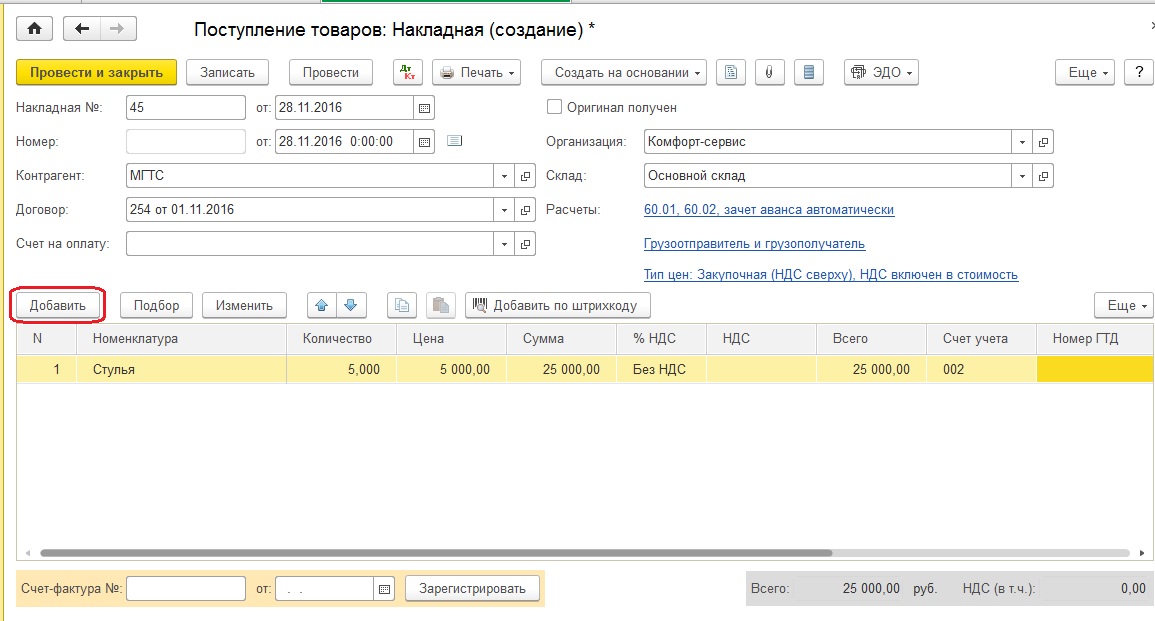Image resolution: width=1155 pixels, height=621 pixels.
Task: Click the Записать button
Action: (228, 72)
